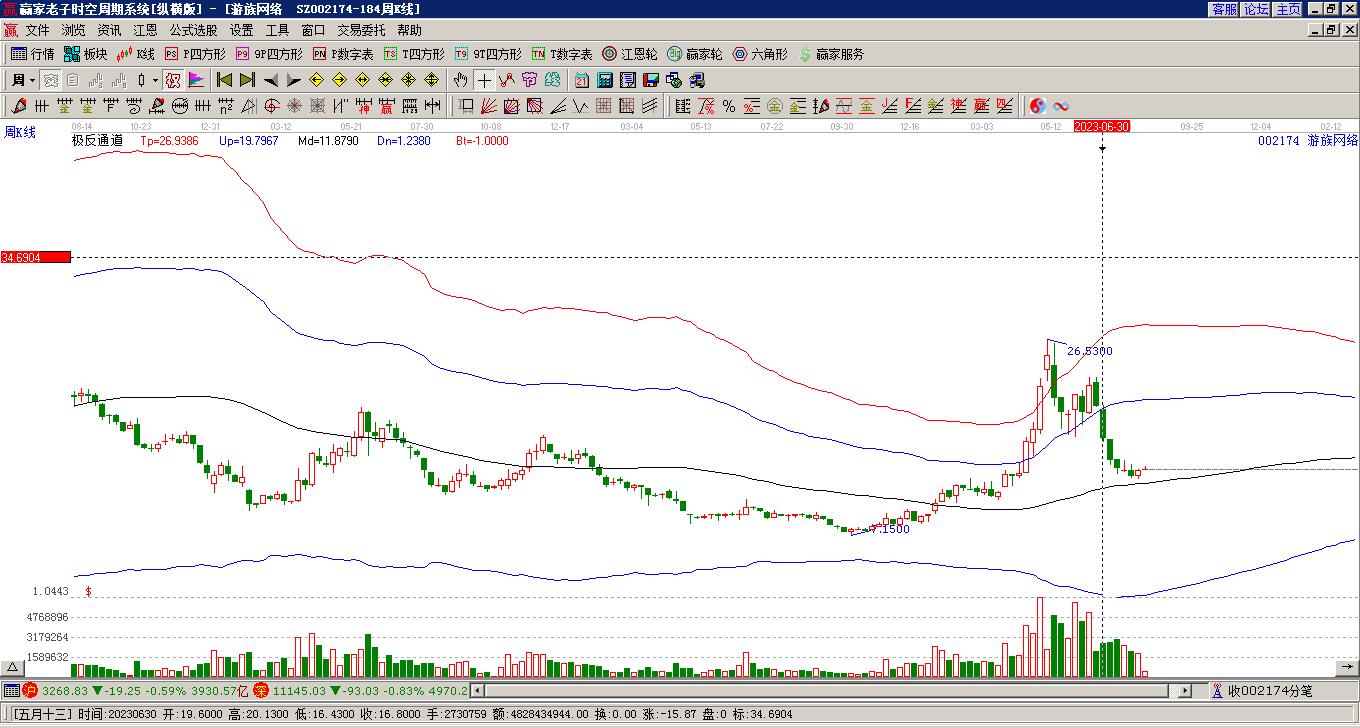Open the 帮助 menu
The height and width of the screenshot is (728, 1360).
[409, 31]
